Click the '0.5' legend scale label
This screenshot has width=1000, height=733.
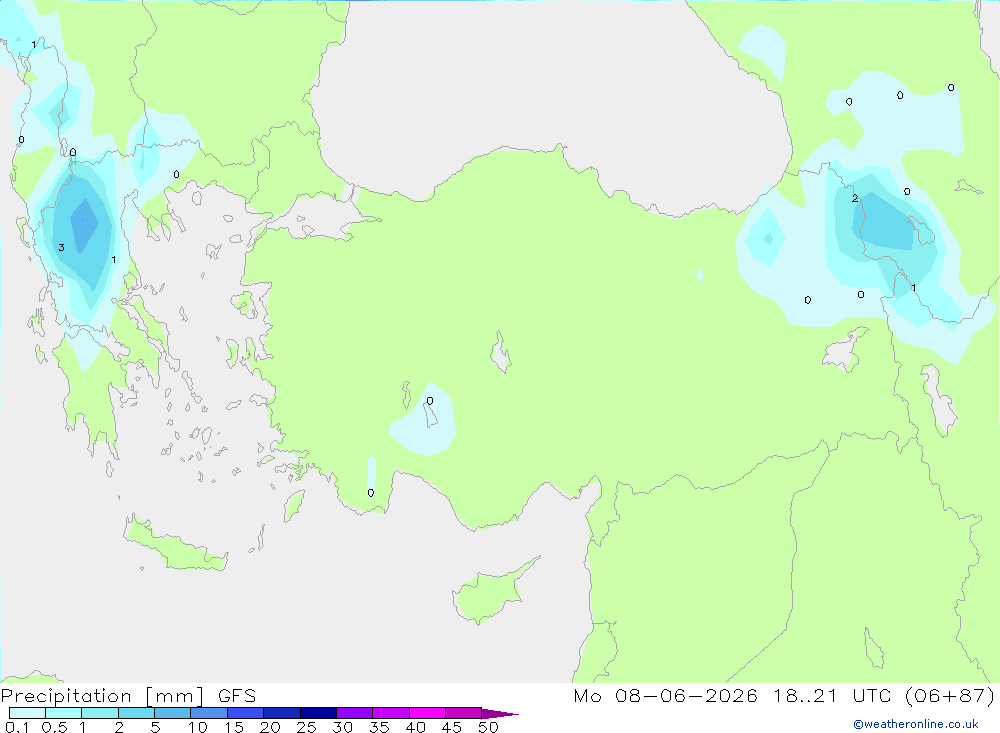(x=54, y=727)
